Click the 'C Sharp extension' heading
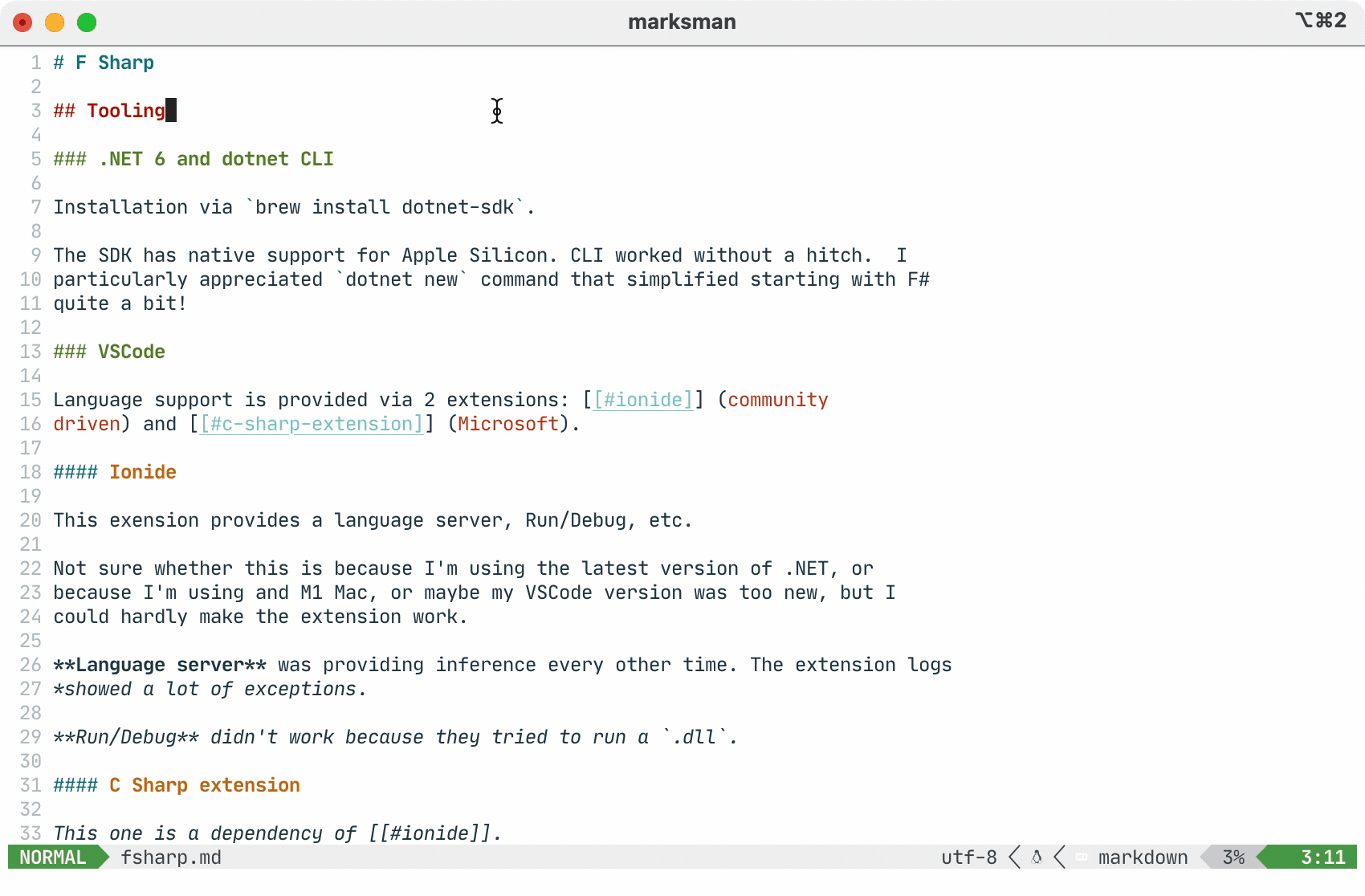The height and width of the screenshot is (896, 1365). coord(205,785)
